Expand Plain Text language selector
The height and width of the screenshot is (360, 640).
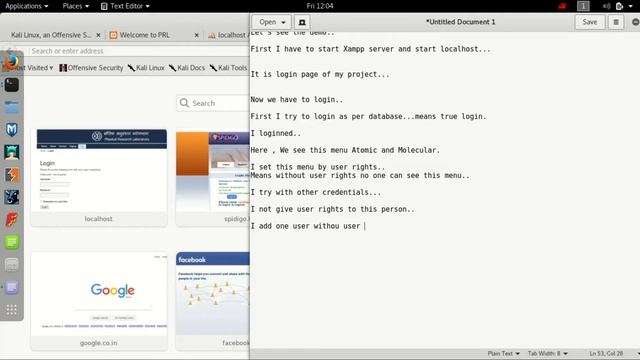(503, 353)
